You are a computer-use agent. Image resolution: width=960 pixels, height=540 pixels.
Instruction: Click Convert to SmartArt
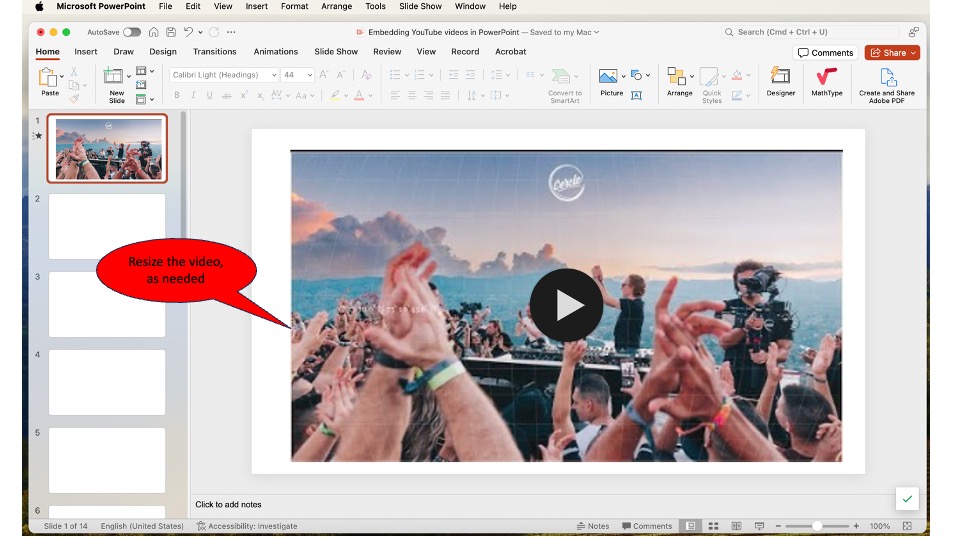point(564,85)
